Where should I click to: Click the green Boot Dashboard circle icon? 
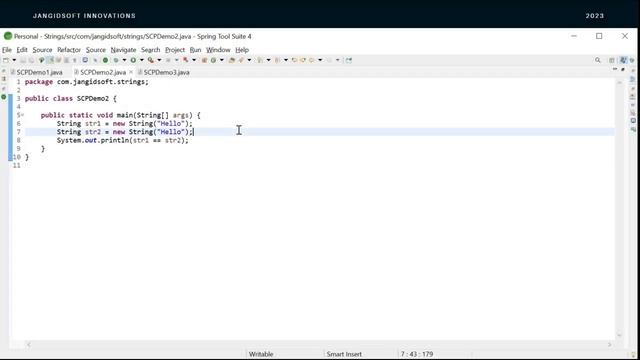point(105,60)
